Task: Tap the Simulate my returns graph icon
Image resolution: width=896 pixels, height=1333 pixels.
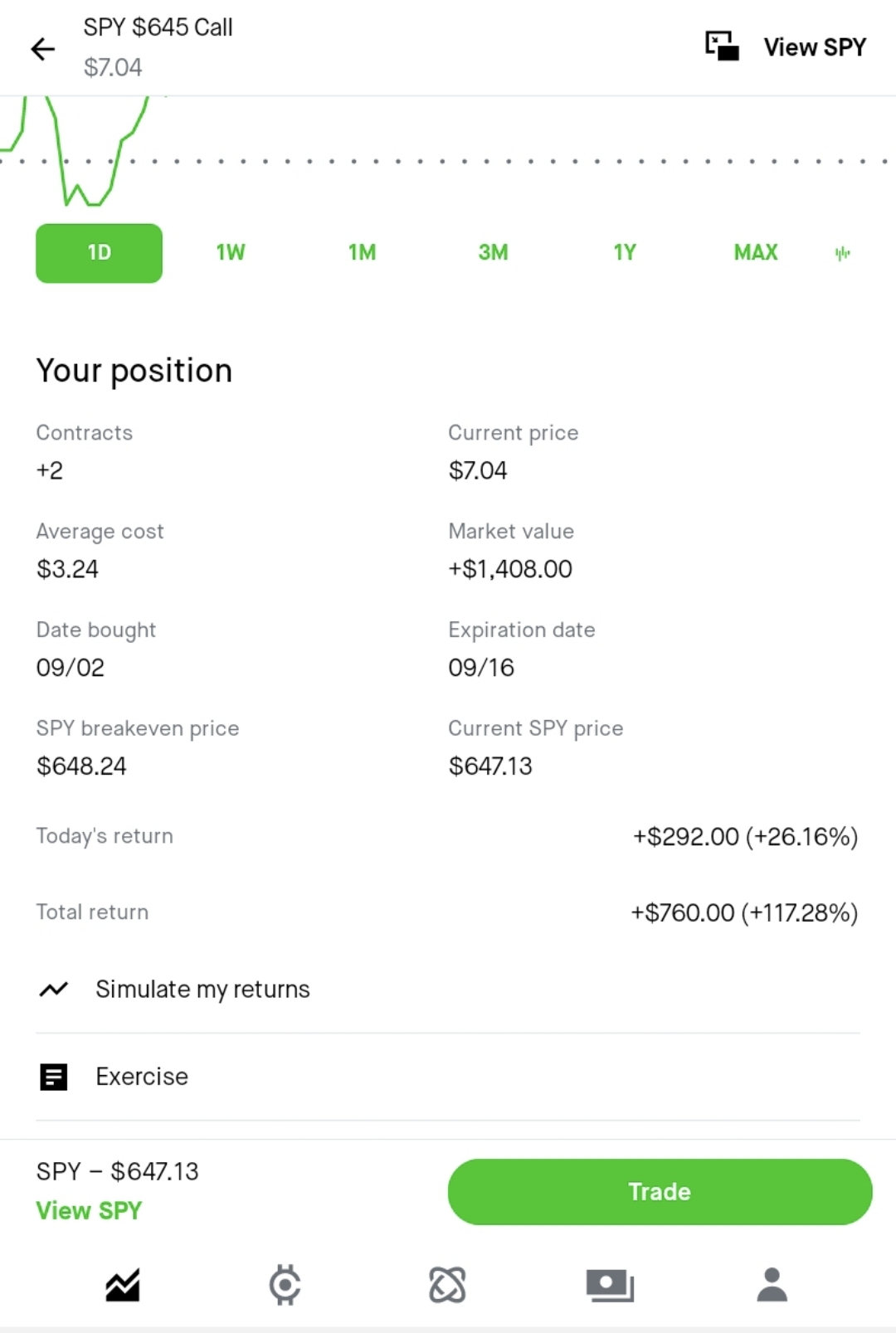Action: pyautogui.click(x=54, y=989)
